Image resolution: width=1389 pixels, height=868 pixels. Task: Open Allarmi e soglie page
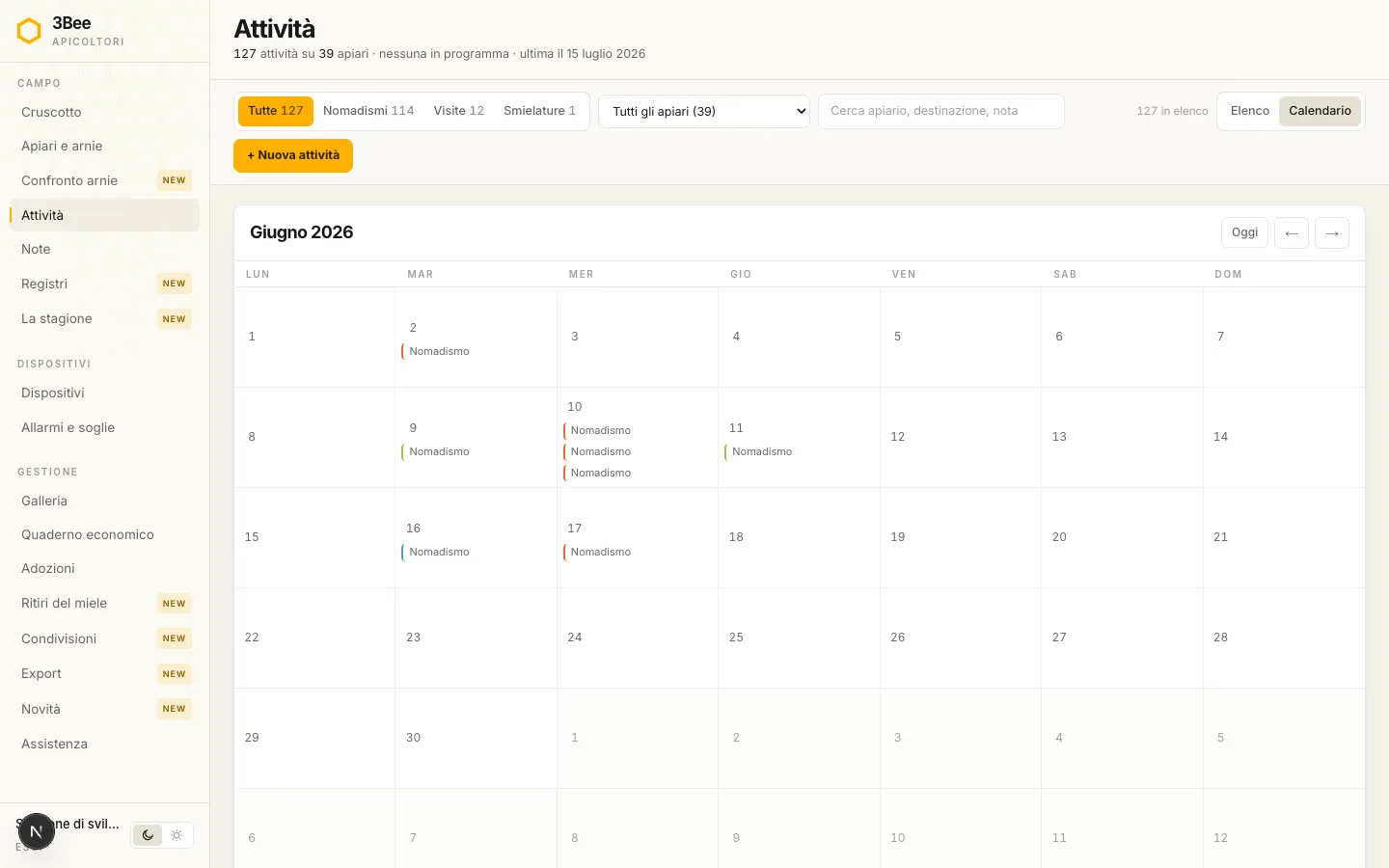104,427
